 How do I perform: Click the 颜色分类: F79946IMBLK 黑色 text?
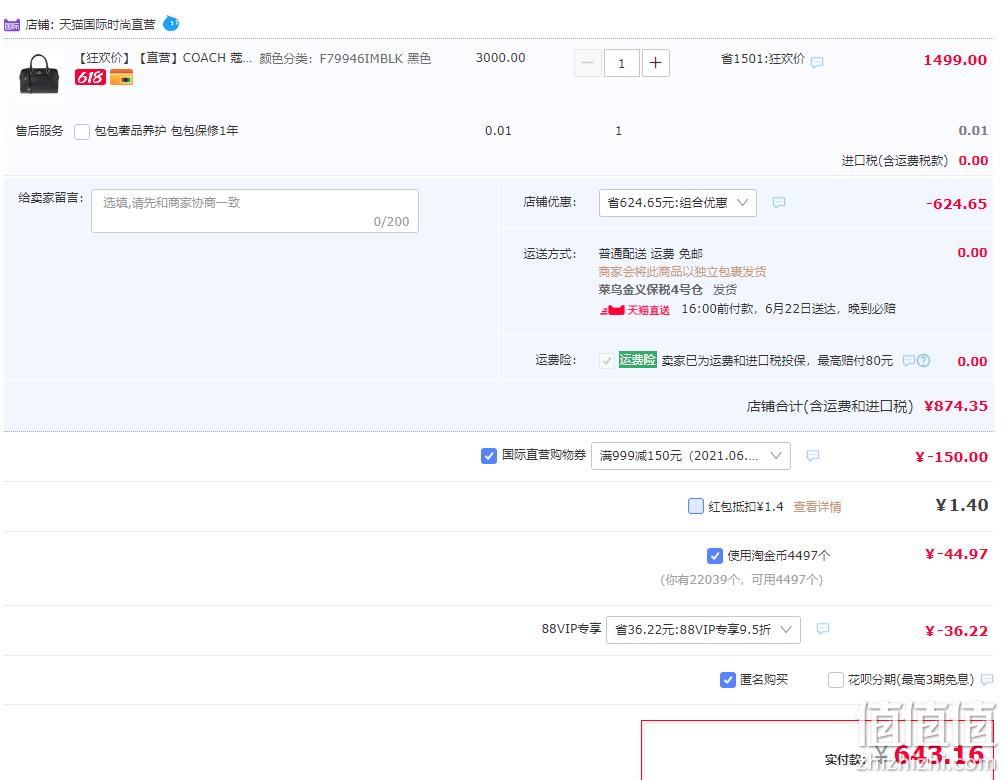coord(345,58)
